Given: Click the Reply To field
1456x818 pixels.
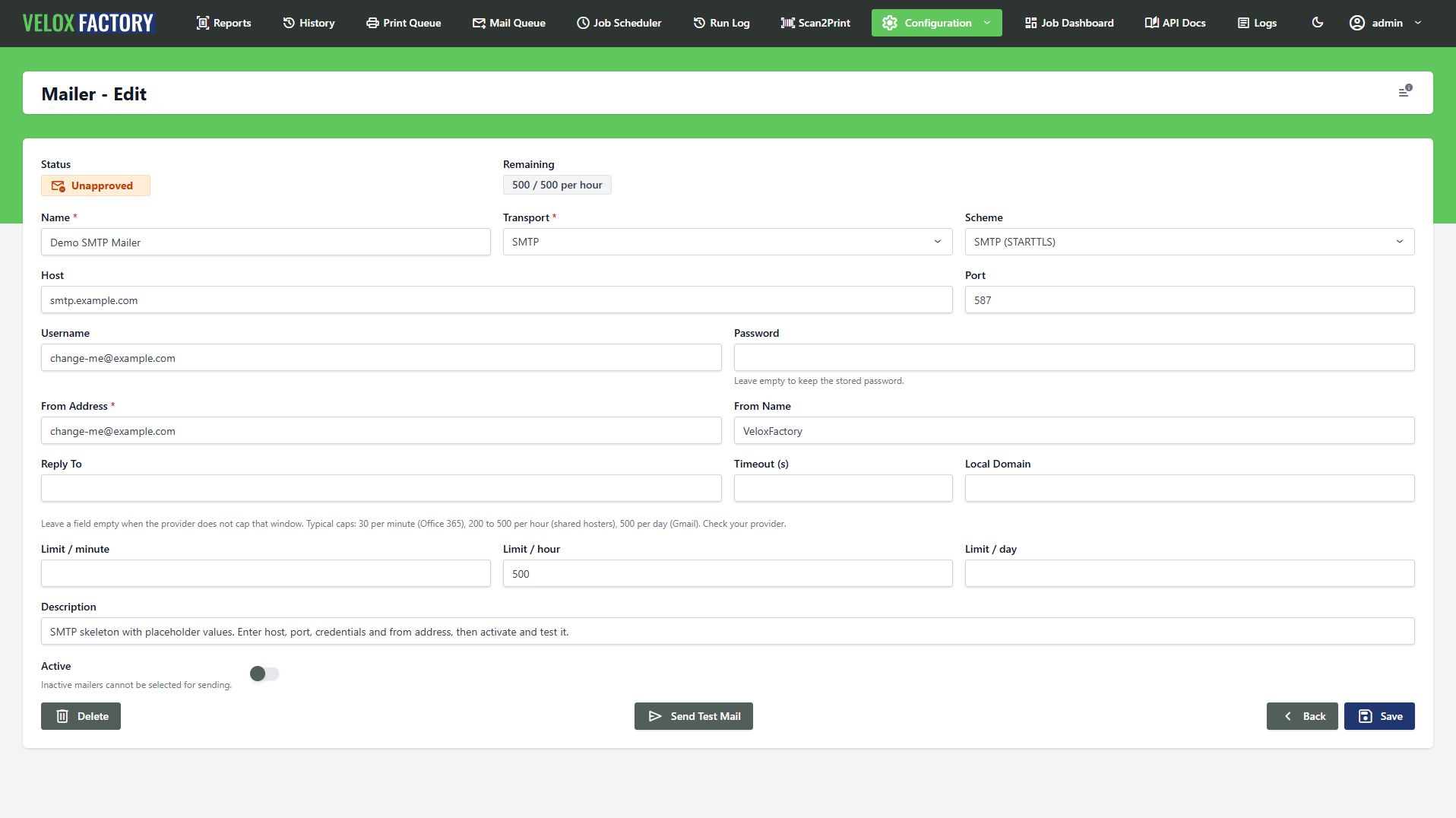Looking at the screenshot, I should tap(381, 488).
